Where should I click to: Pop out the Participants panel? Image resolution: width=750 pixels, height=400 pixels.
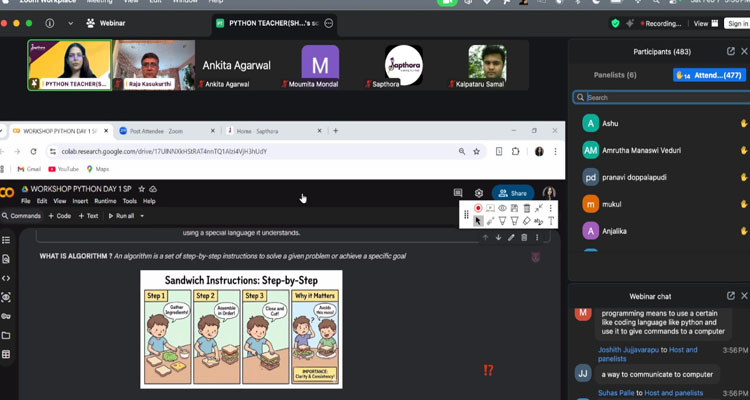coord(731,51)
